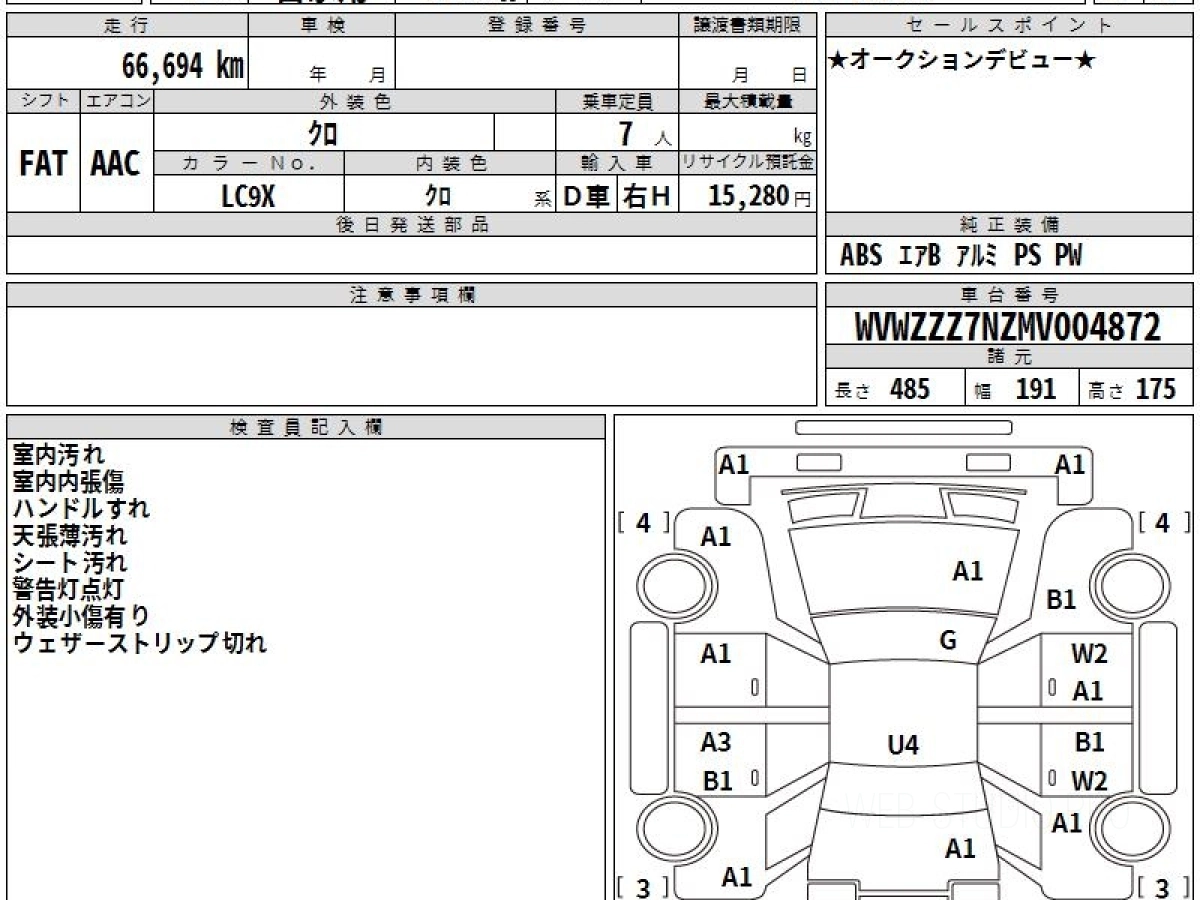Select the width value 幅 191
1200x900 pixels.
click(x=1014, y=390)
